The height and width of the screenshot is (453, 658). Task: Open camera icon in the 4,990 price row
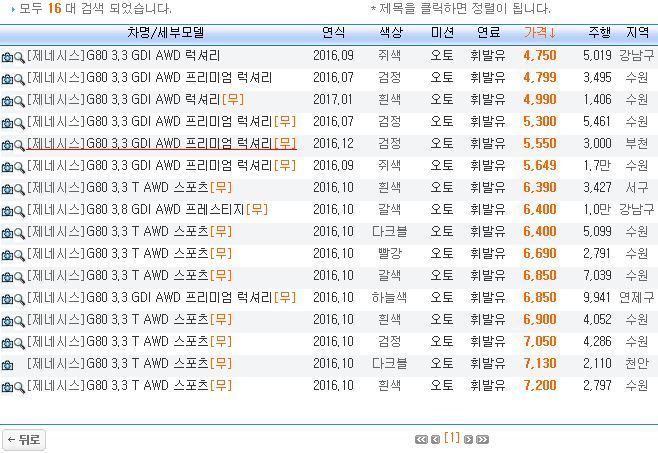click(7, 101)
